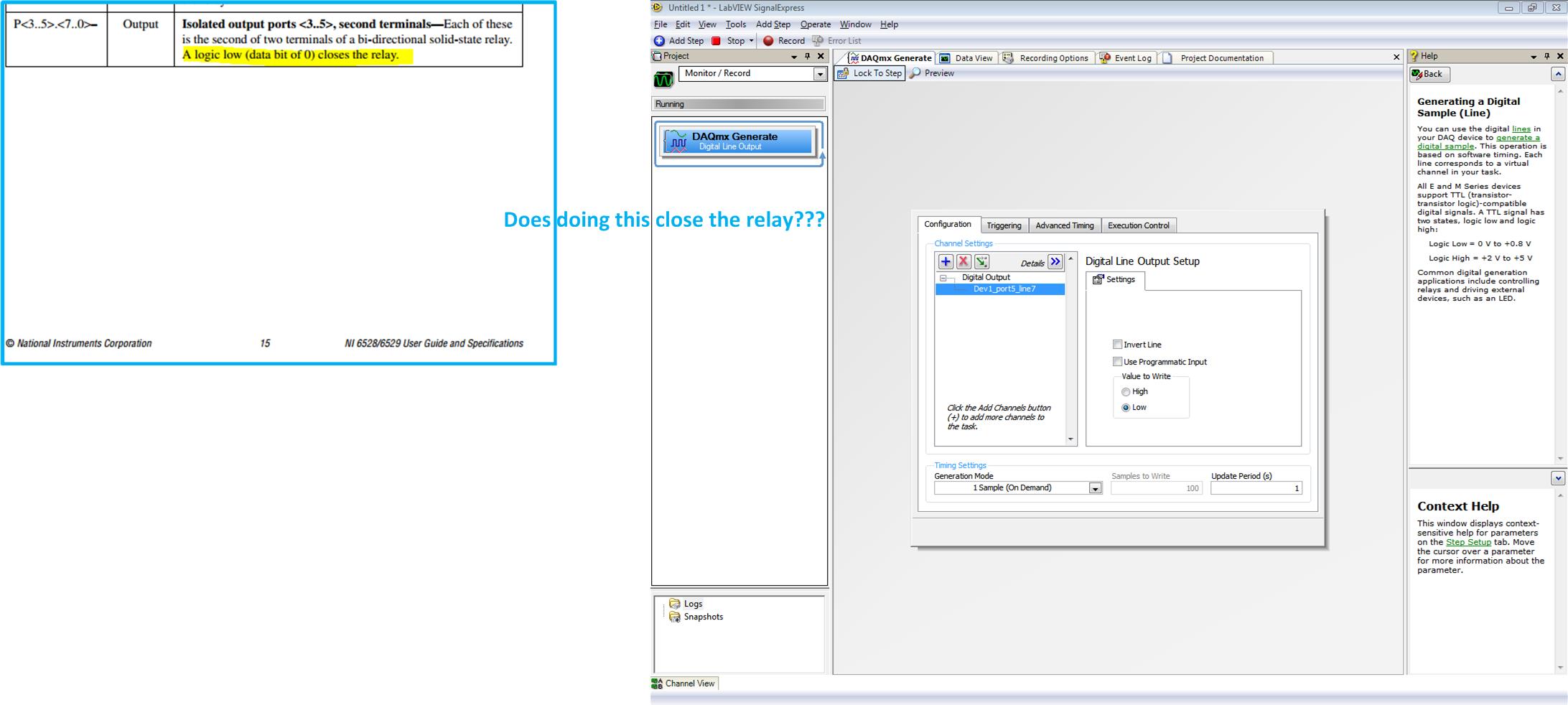
Task: Select the DAQmx Generate tab
Action: 890,58
